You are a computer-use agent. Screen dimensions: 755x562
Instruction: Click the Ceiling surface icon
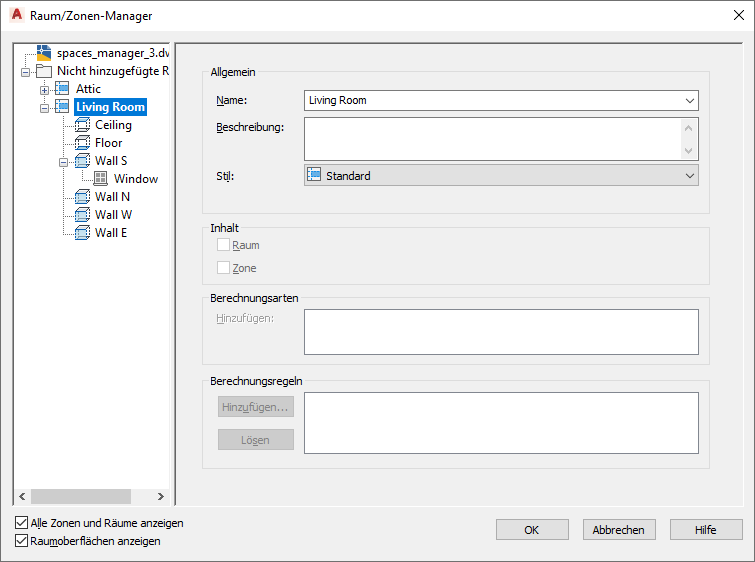pos(82,125)
